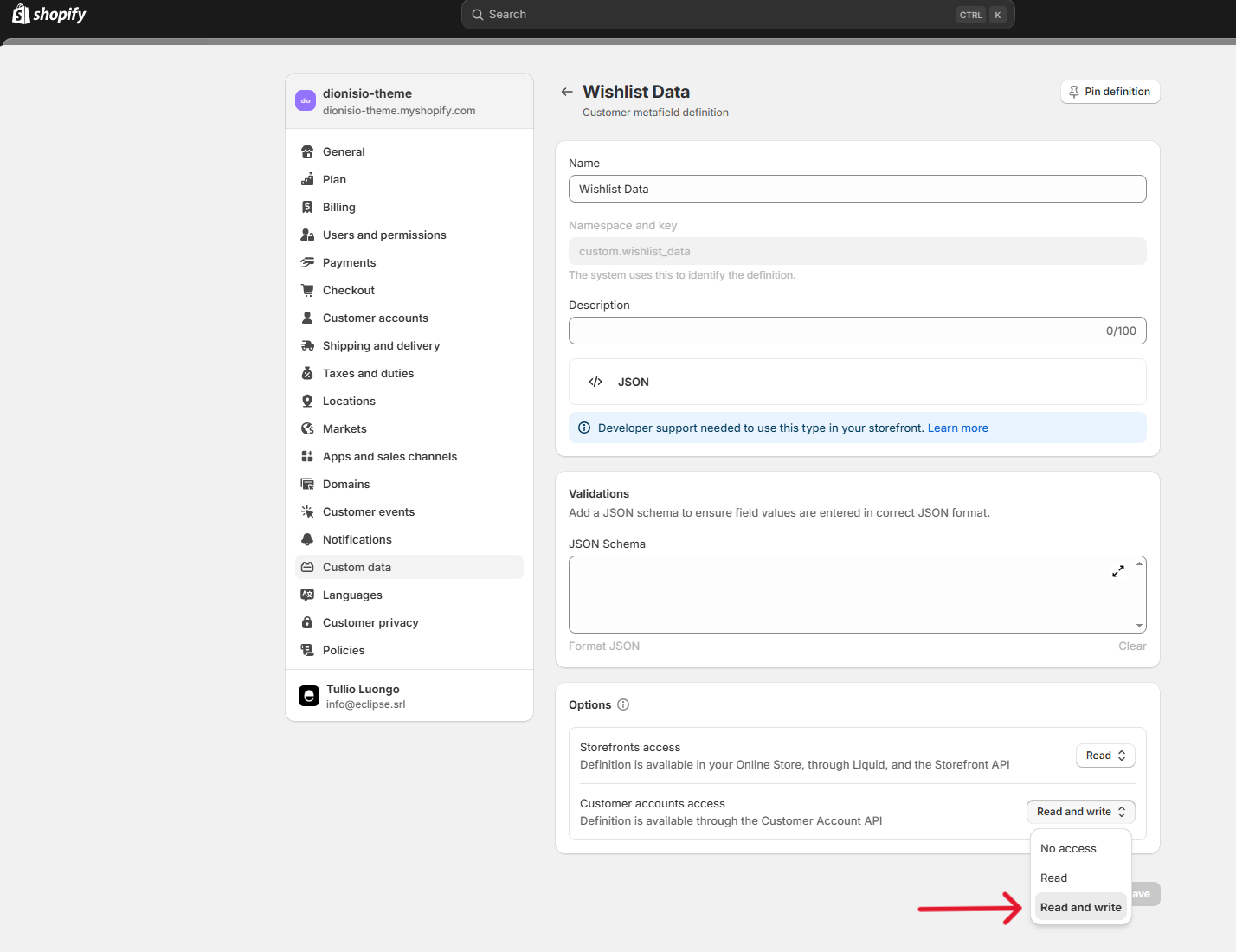Choose Read and write option in list
1236x952 pixels.
pos(1080,907)
